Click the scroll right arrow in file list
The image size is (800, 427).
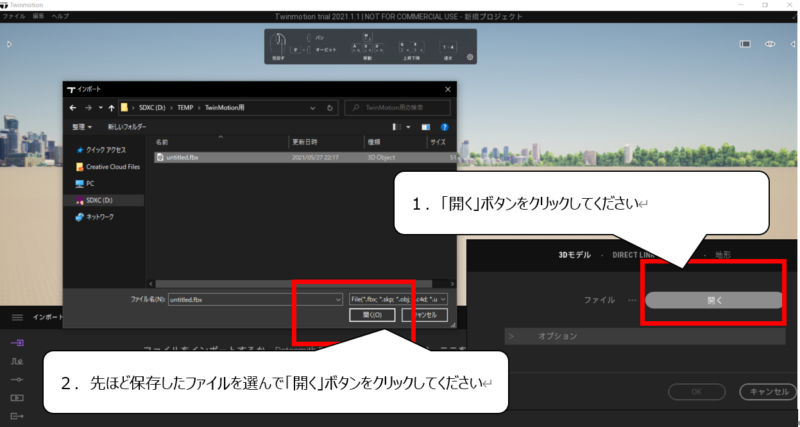[x=452, y=283]
